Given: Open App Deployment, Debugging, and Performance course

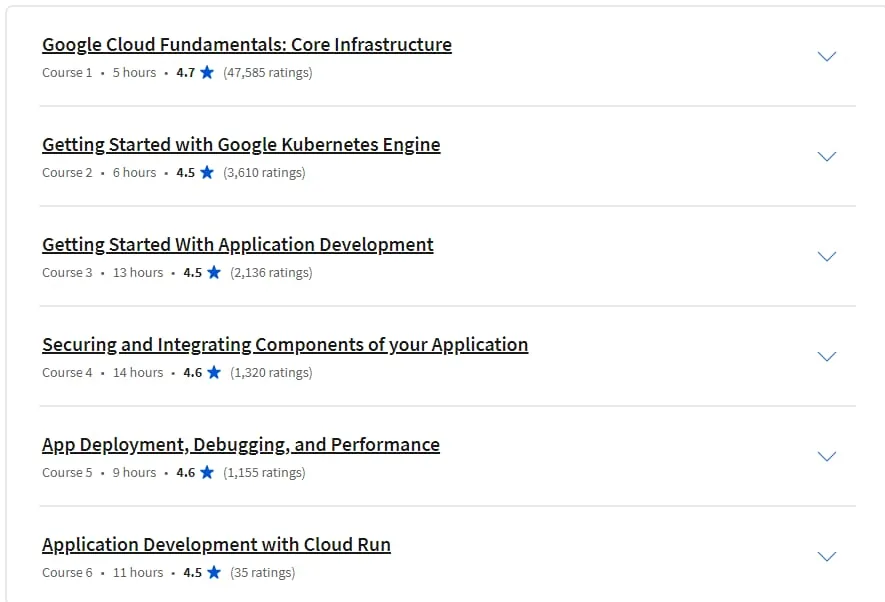Looking at the screenshot, I should pos(241,445).
